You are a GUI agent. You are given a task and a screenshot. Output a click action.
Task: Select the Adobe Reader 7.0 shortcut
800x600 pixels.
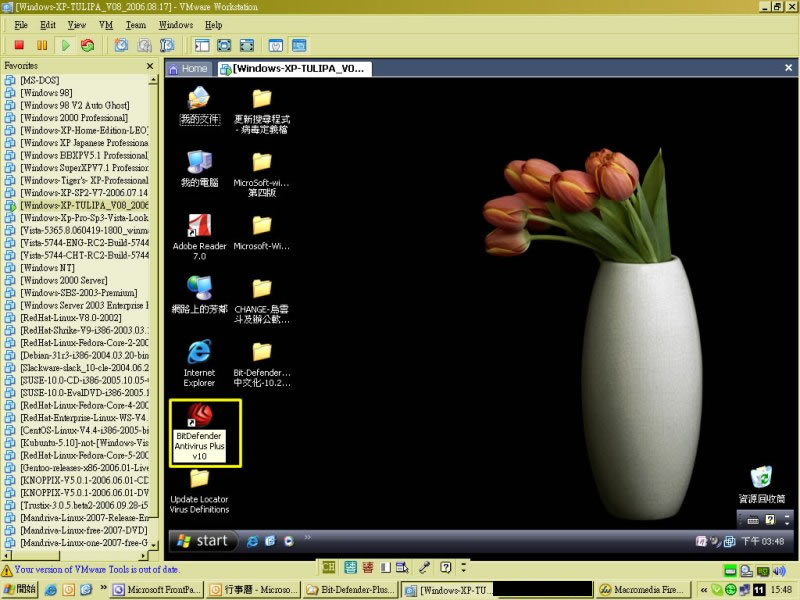point(199,237)
